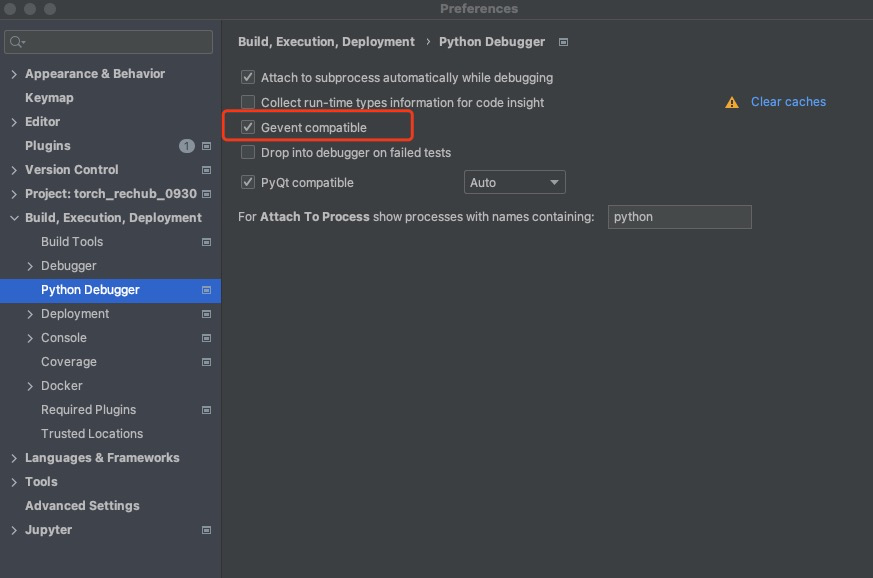This screenshot has height=578, width=873.
Task: Uncheck the Gevent compatible checkbox
Action: [x=248, y=128]
